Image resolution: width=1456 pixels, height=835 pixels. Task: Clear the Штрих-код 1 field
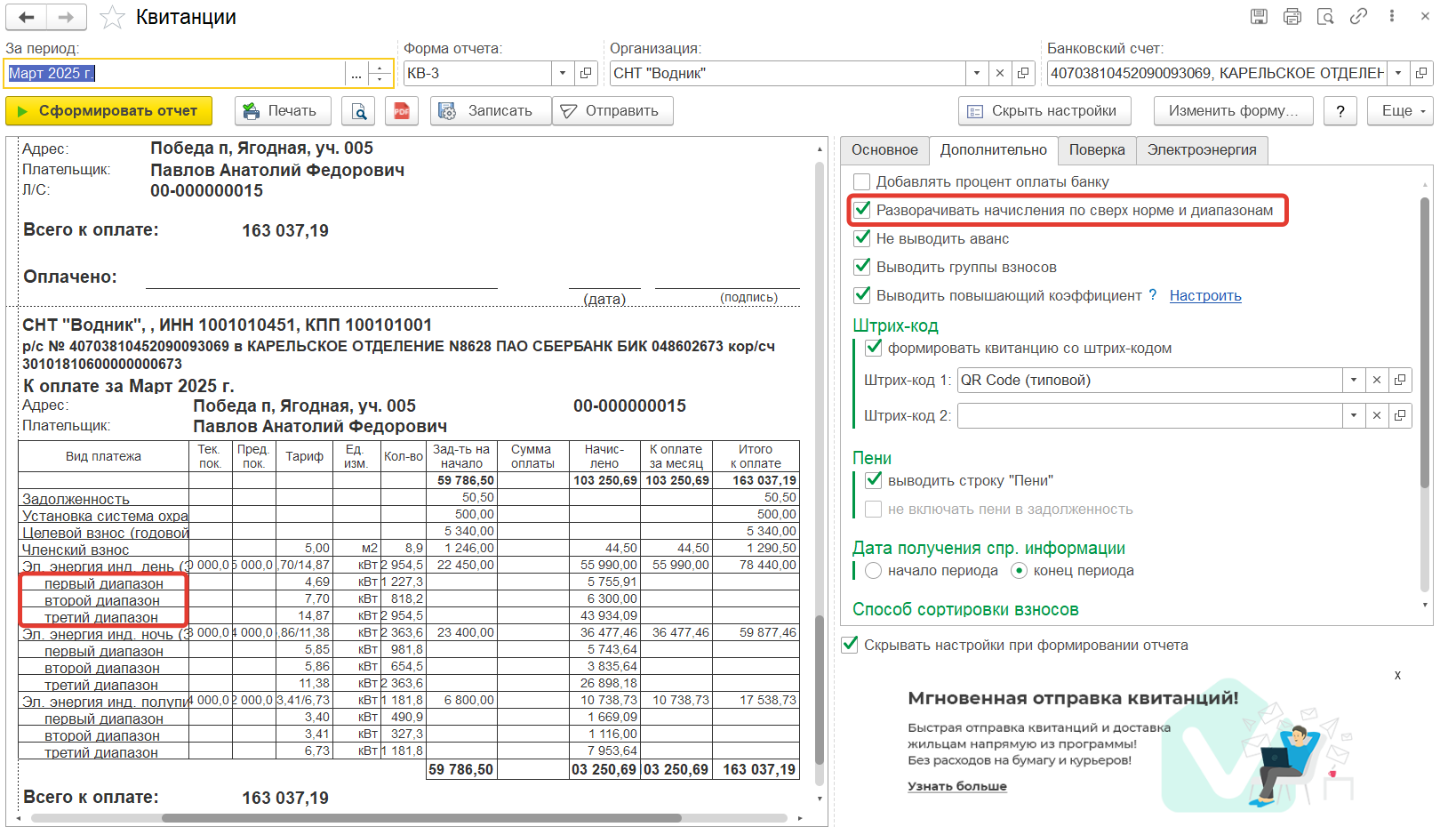(x=1377, y=380)
